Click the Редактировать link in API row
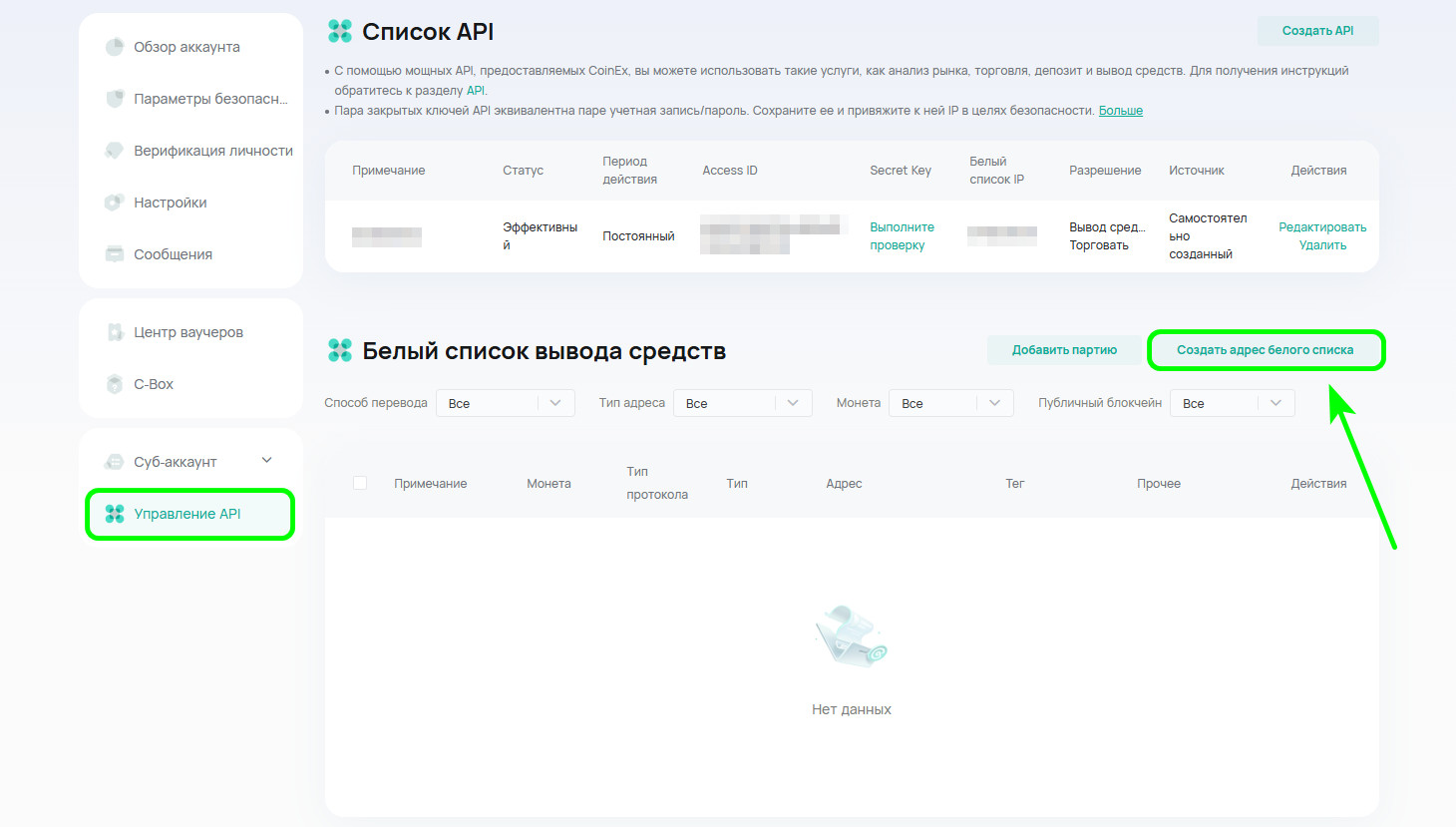Screen dimensions: 1456x827 pos(1322,227)
